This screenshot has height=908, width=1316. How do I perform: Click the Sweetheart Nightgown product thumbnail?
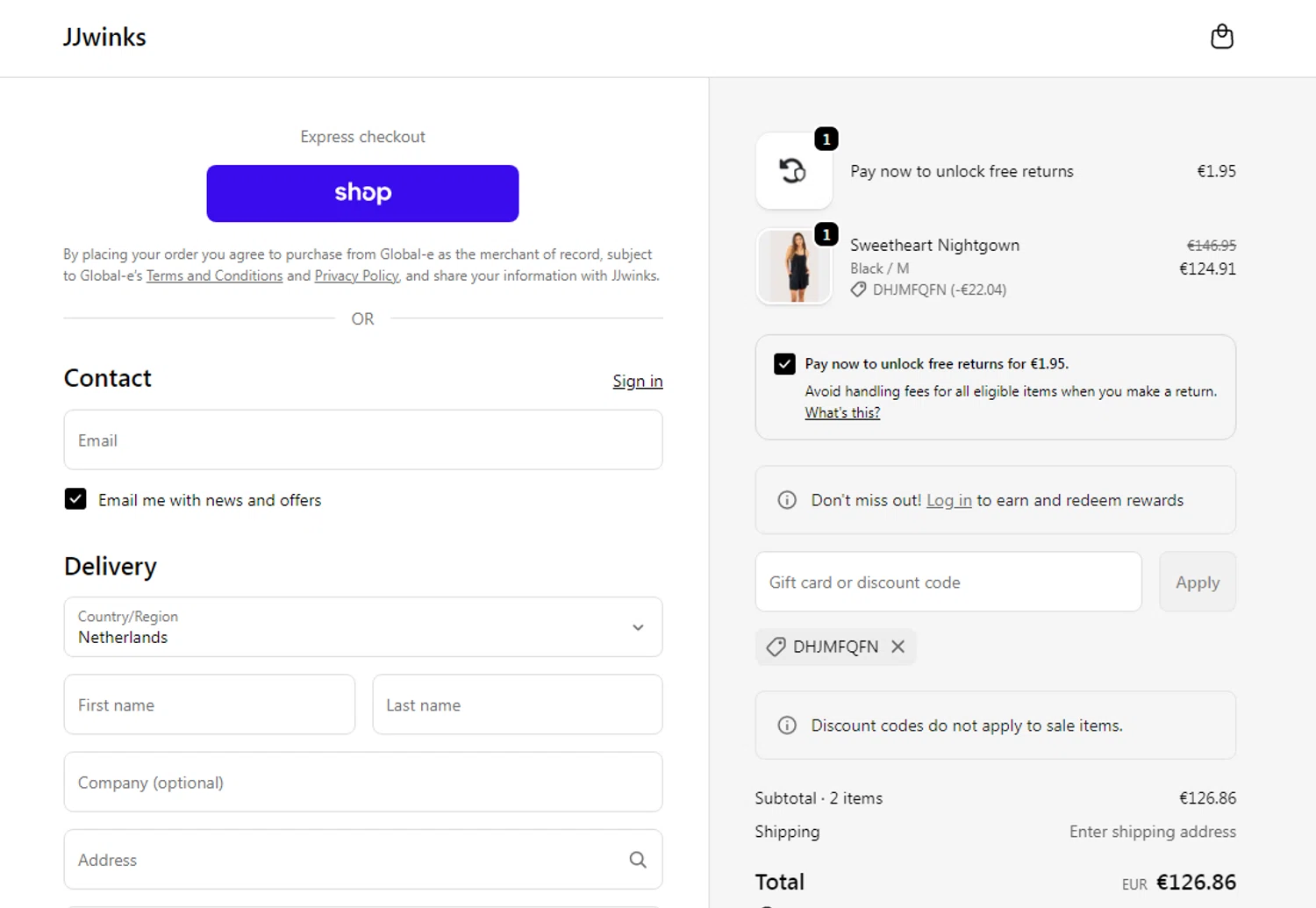794,266
